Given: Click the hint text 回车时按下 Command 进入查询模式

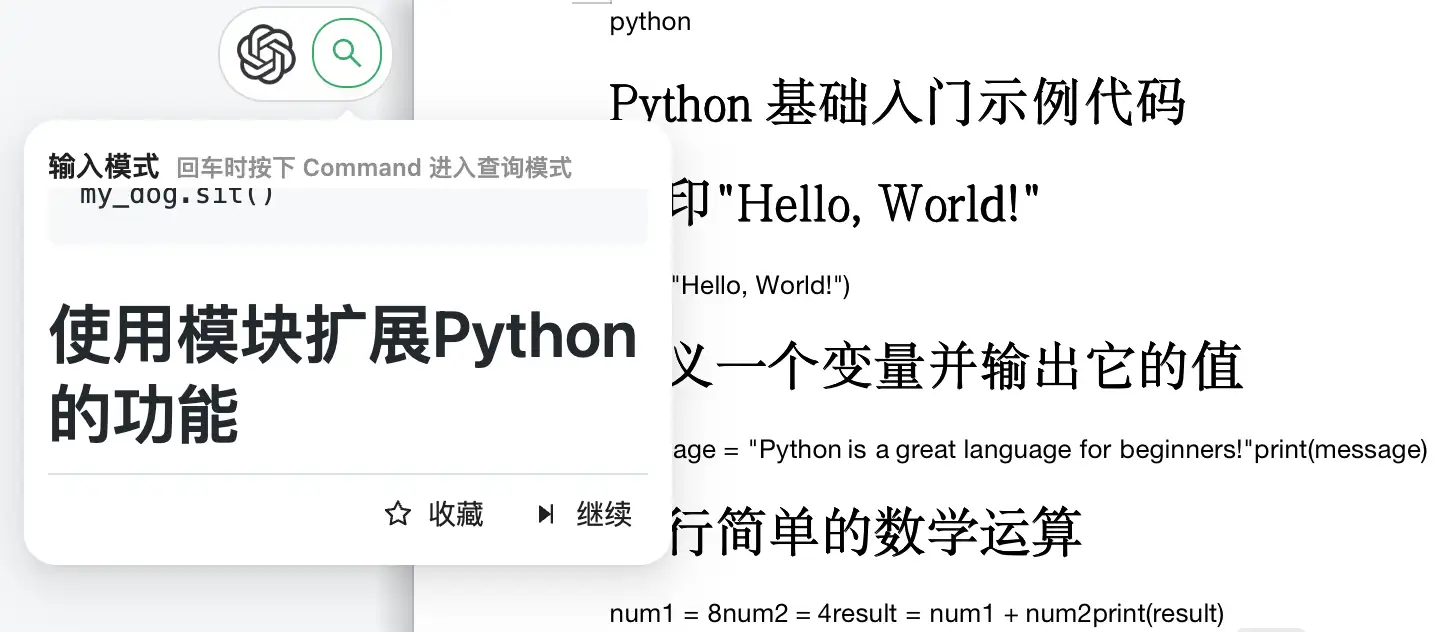Looking at the screenshot, I should pos(374,167).
